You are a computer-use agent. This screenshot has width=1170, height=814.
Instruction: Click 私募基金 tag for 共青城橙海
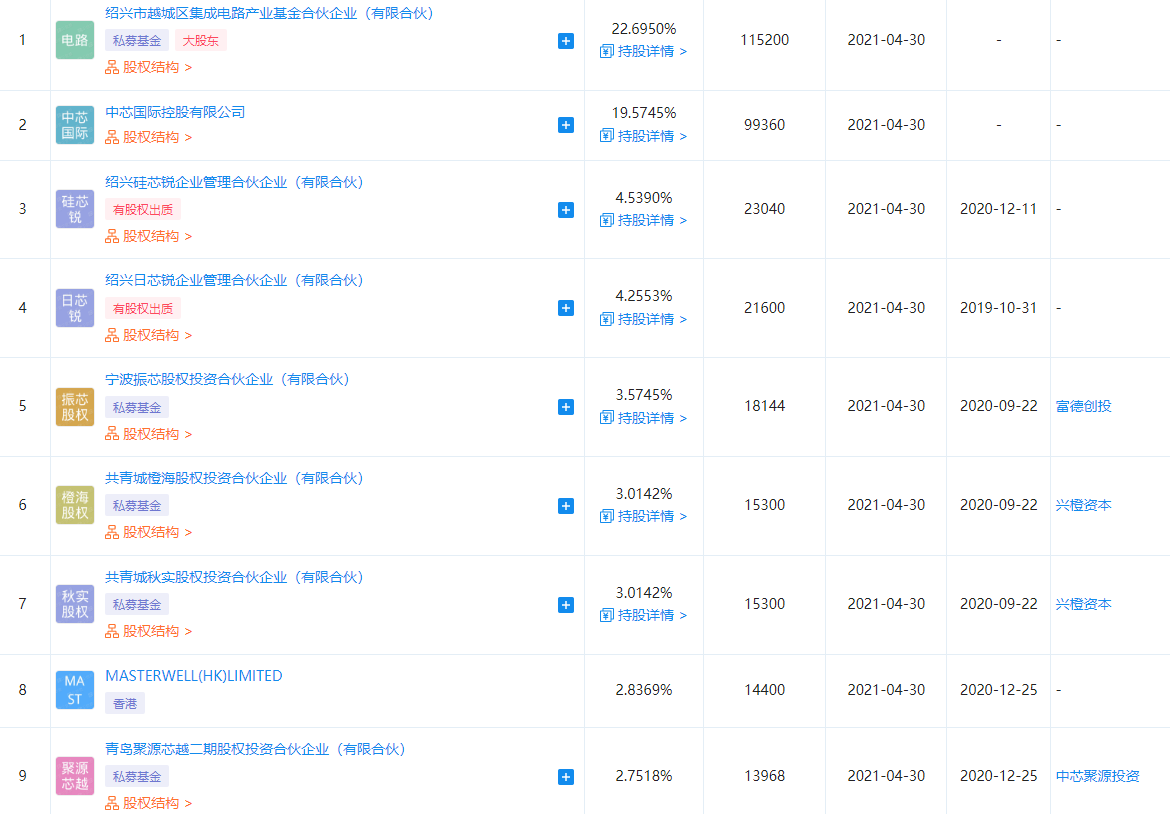[x=137, y=506]
